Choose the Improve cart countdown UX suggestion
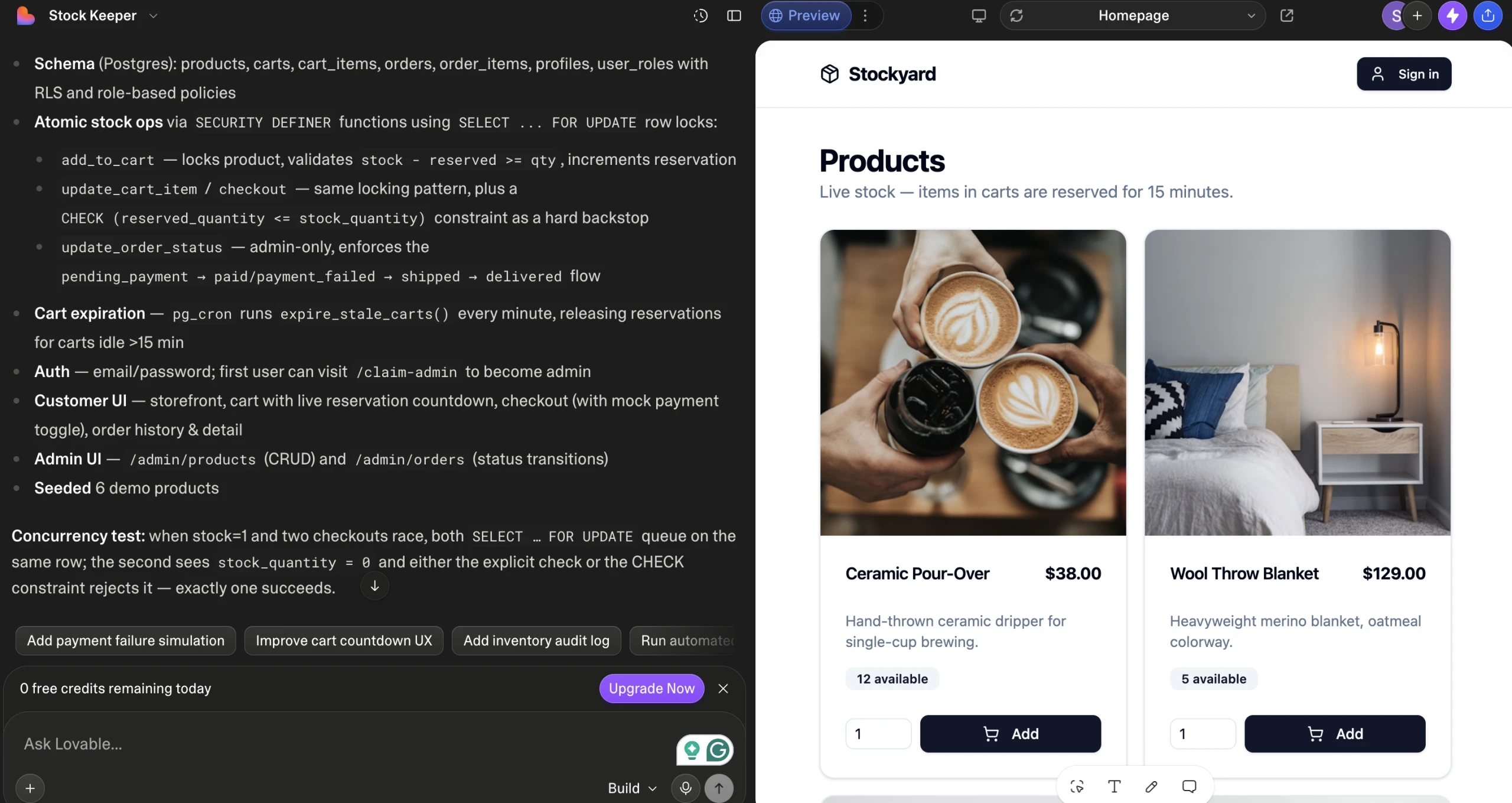 click(x=344, y=641)
